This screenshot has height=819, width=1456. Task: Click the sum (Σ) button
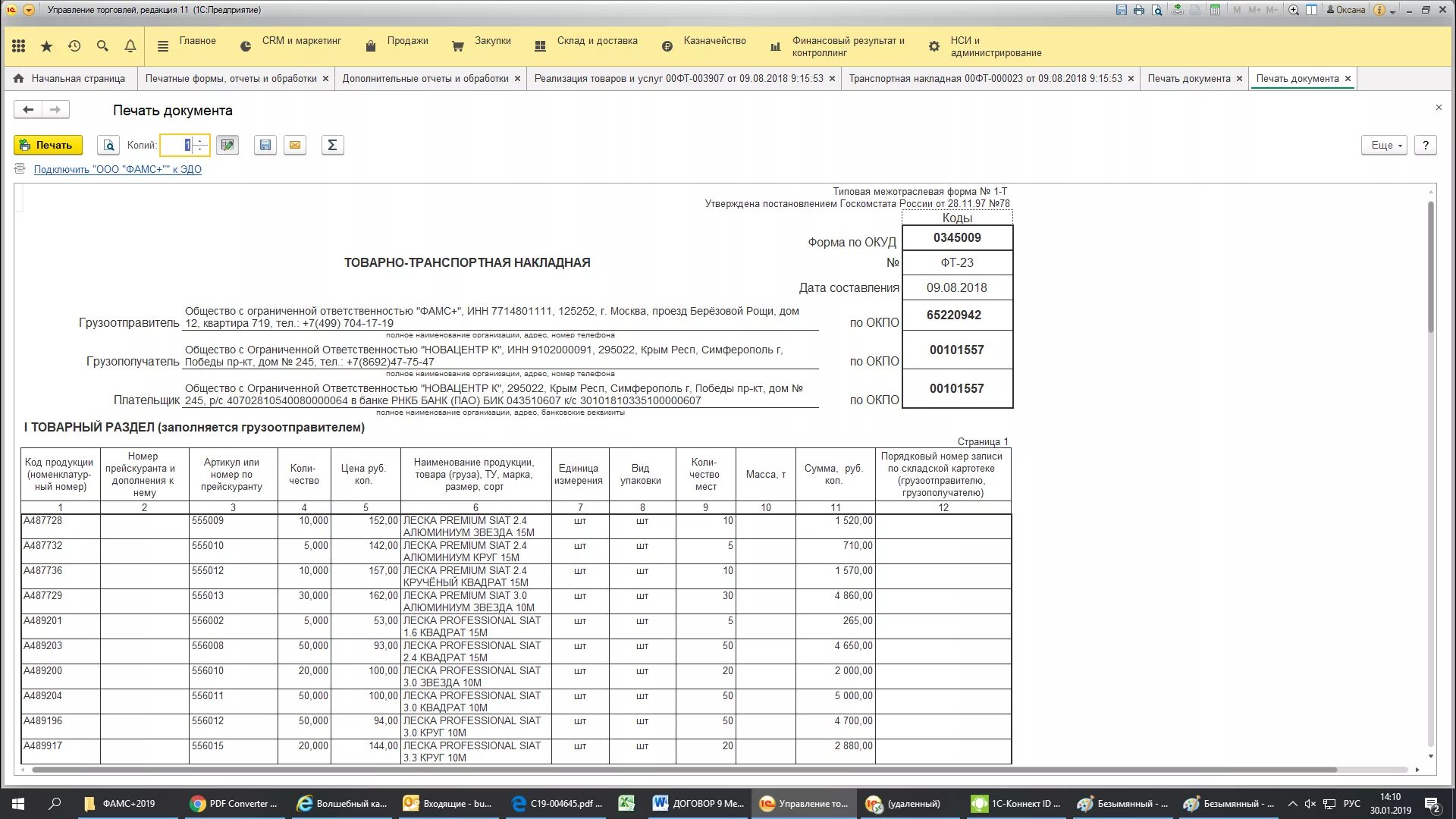pos(332,145)
